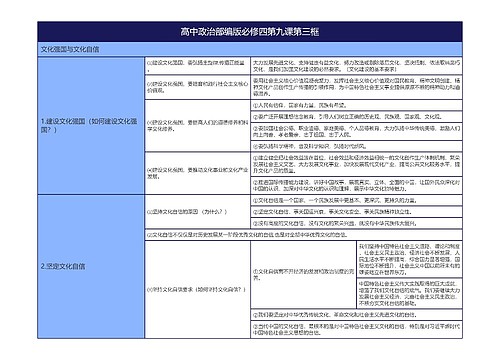Click the cell about 社会主义核心价值观凝魂聚力

tap(356, 87)
